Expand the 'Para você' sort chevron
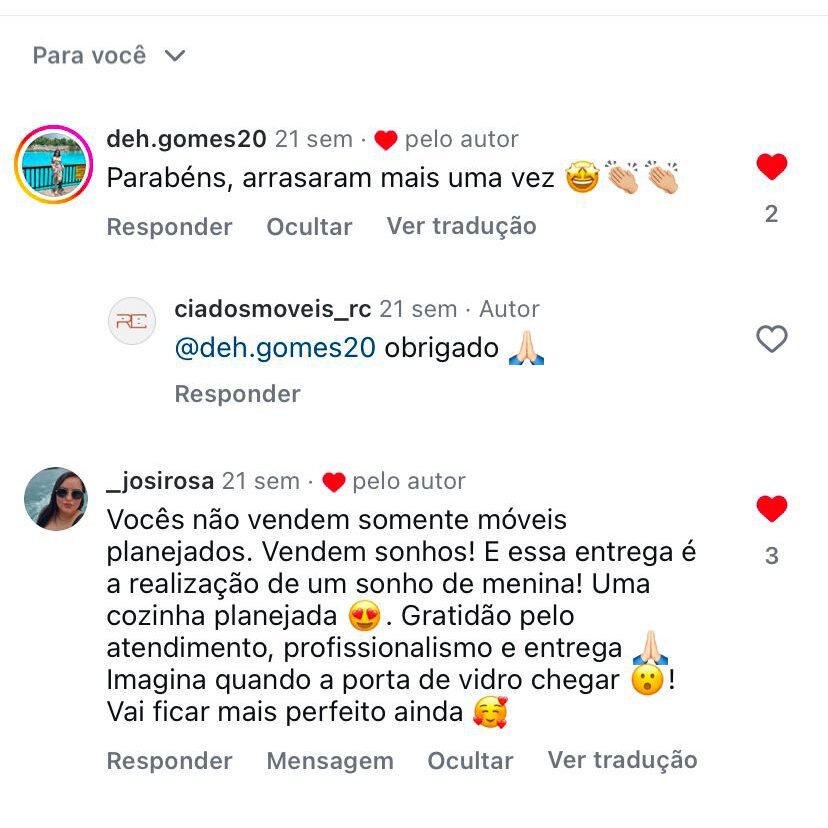828x828 pixels. [175, 55]
